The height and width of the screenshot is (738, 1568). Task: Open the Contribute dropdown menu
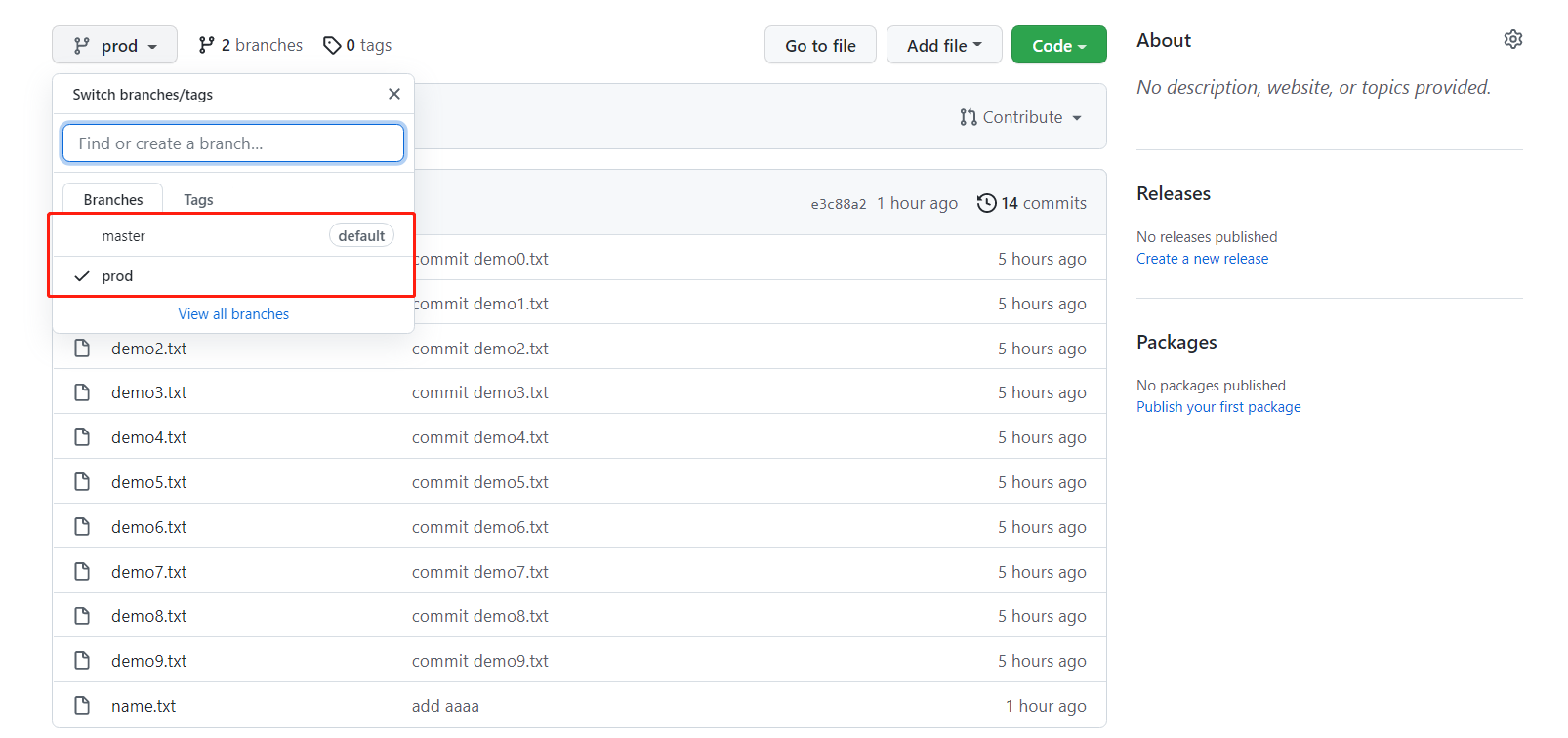(x=1020, y=117)
